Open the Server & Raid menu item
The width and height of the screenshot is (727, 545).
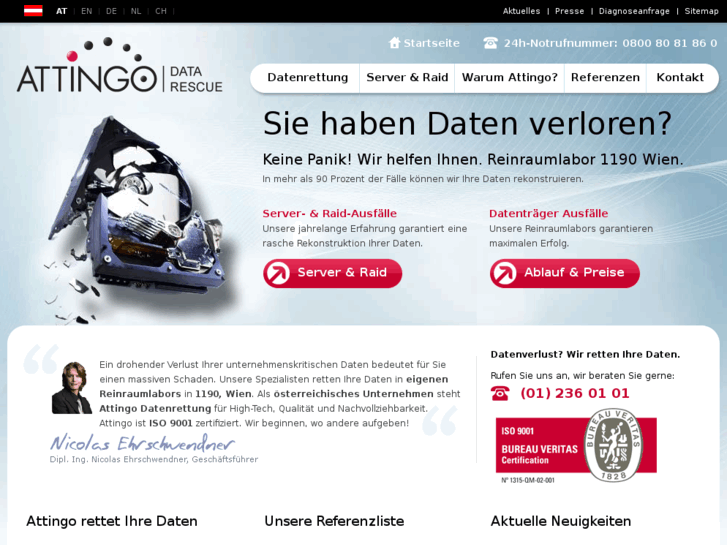[407, 77]
